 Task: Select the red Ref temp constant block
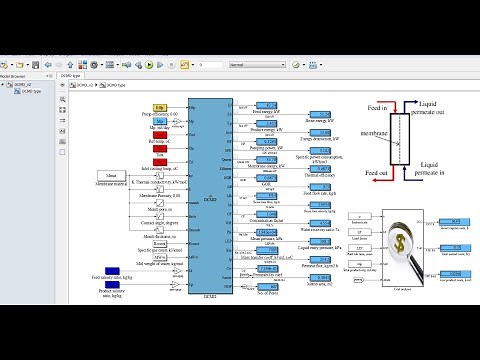[x=160, y=135]
